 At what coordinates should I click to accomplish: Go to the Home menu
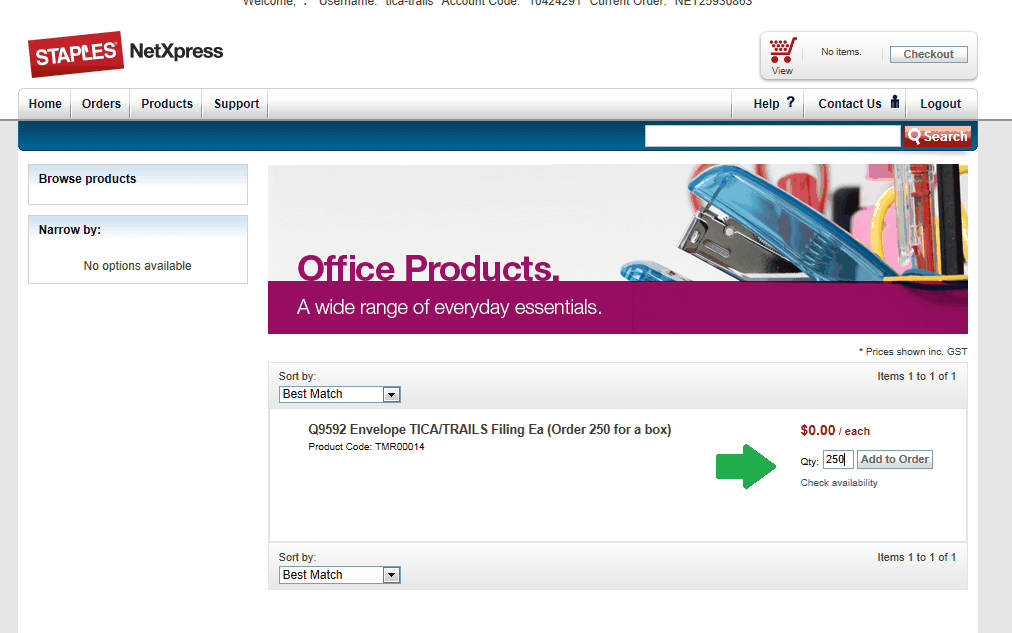click(x=45, y=104)
